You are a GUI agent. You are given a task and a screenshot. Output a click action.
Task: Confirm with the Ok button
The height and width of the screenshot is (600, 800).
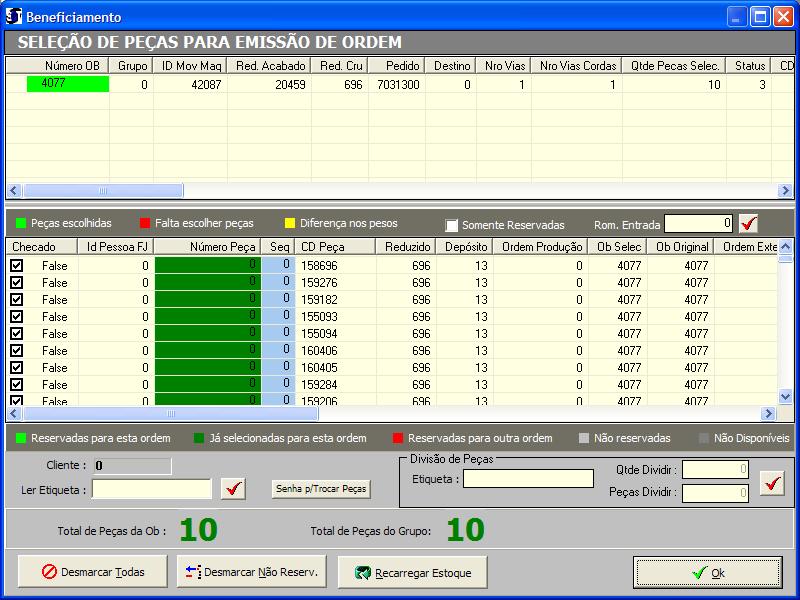708,573
